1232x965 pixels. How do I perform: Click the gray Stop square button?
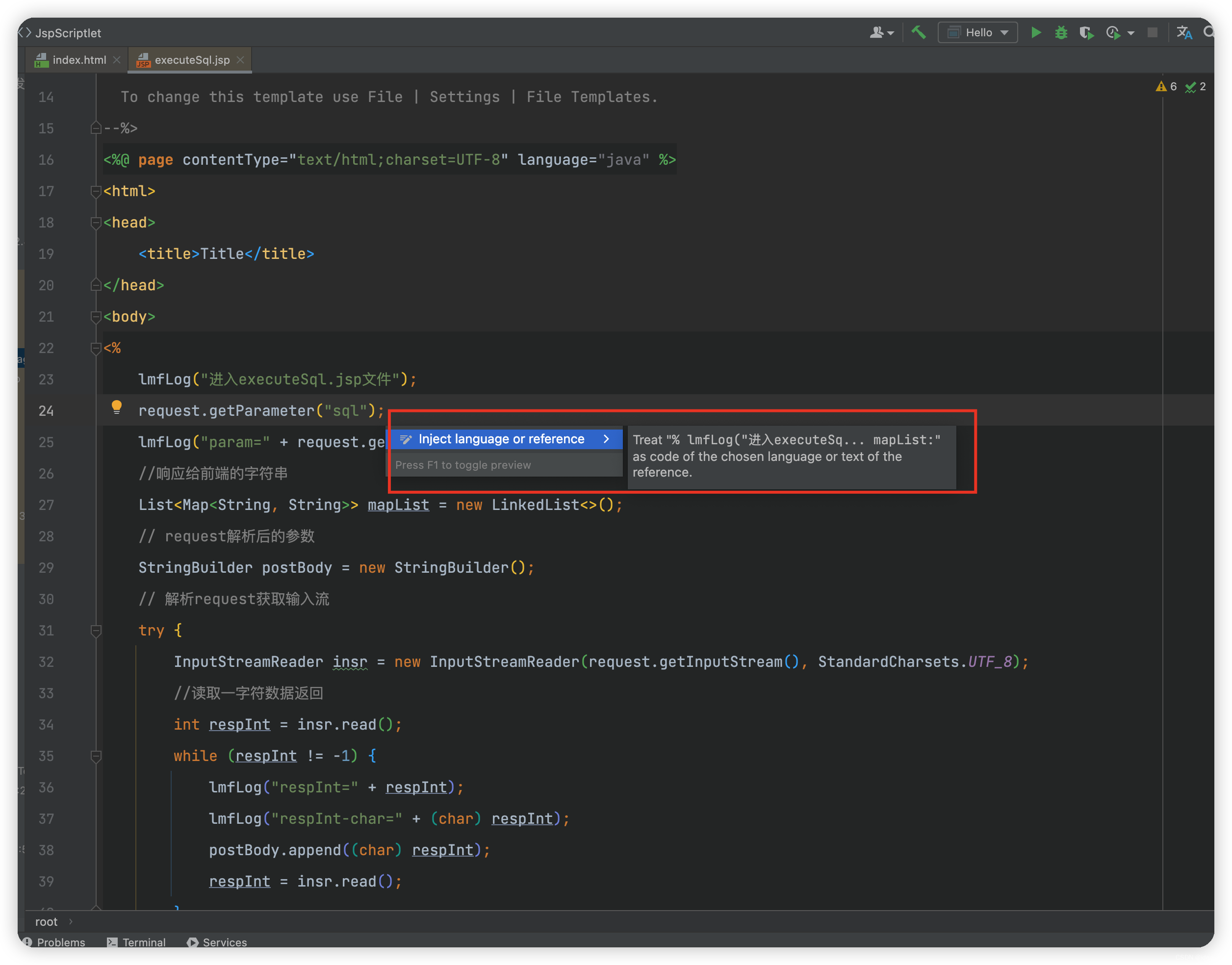tap(1153, 33)
